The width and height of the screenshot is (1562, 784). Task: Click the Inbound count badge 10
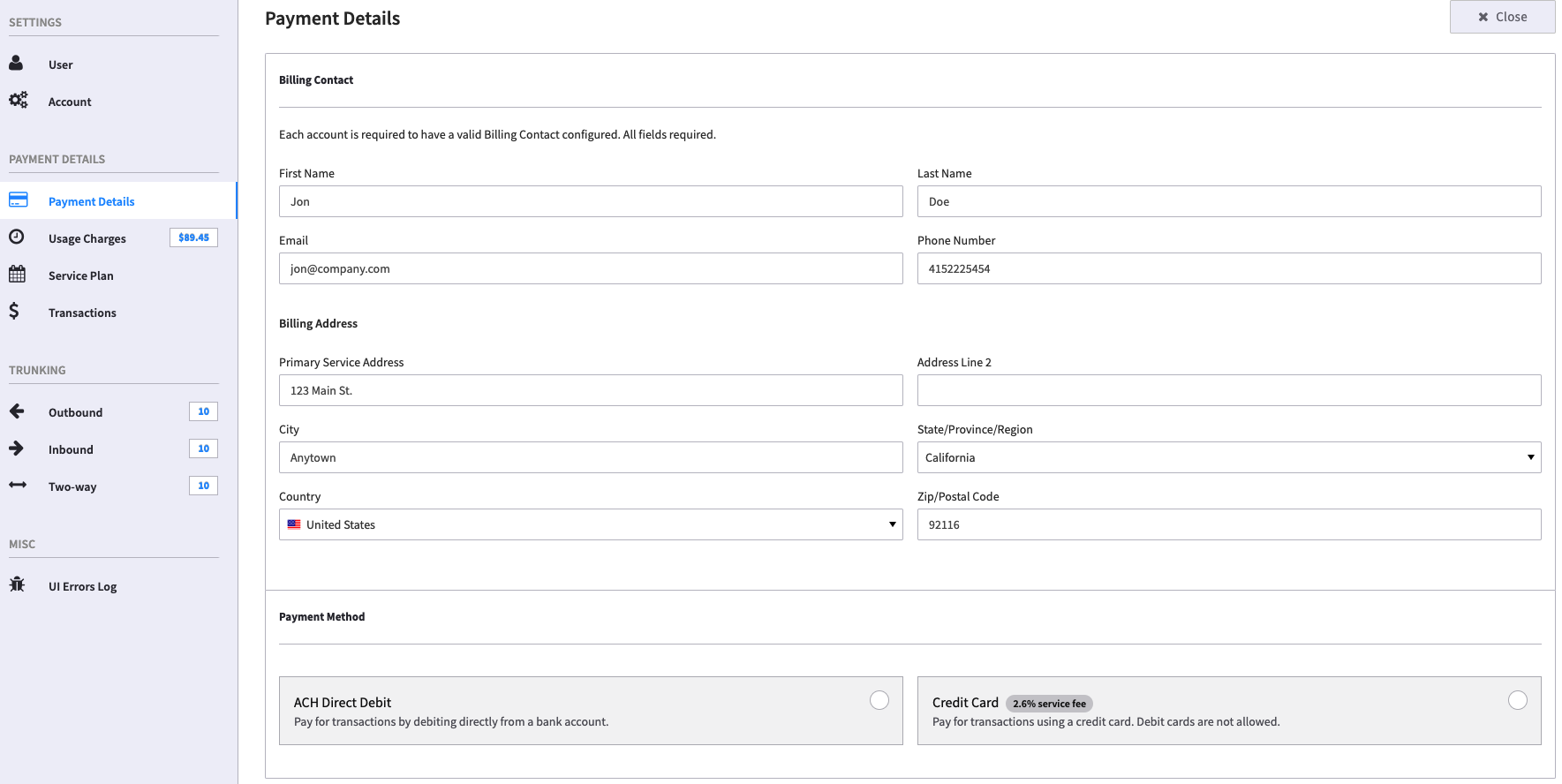203,449
